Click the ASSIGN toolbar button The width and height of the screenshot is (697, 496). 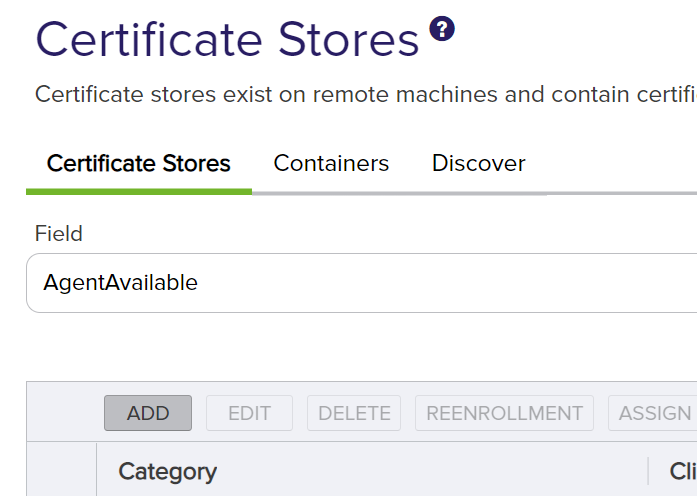click(654, 413)
